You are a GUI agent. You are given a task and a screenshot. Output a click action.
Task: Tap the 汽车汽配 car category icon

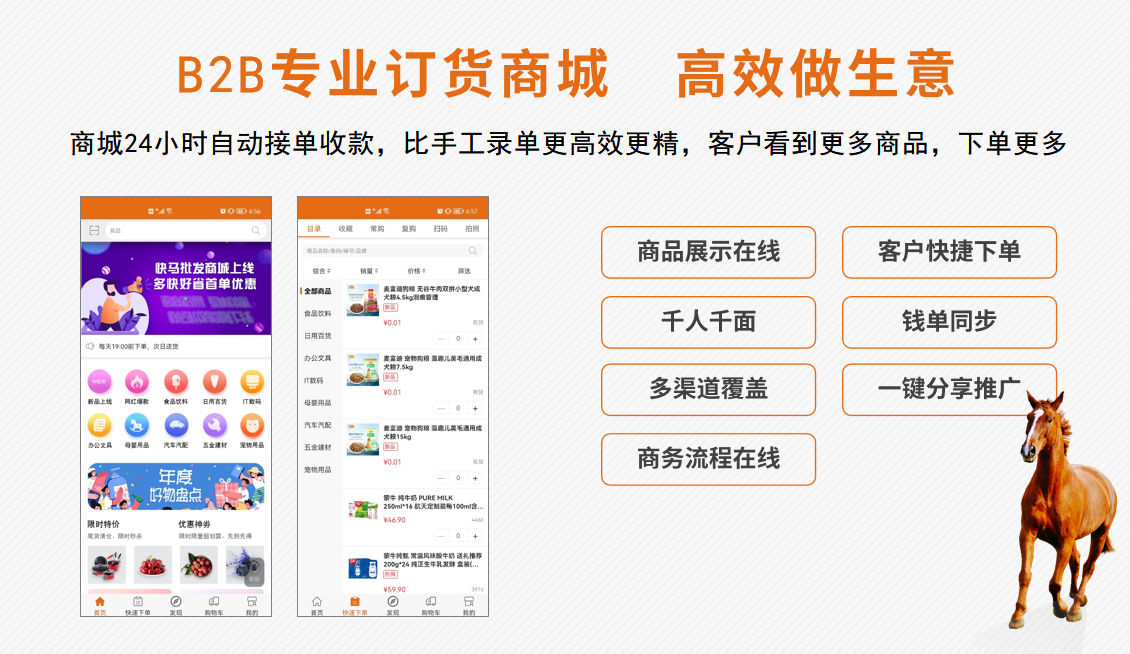point(176,425)
